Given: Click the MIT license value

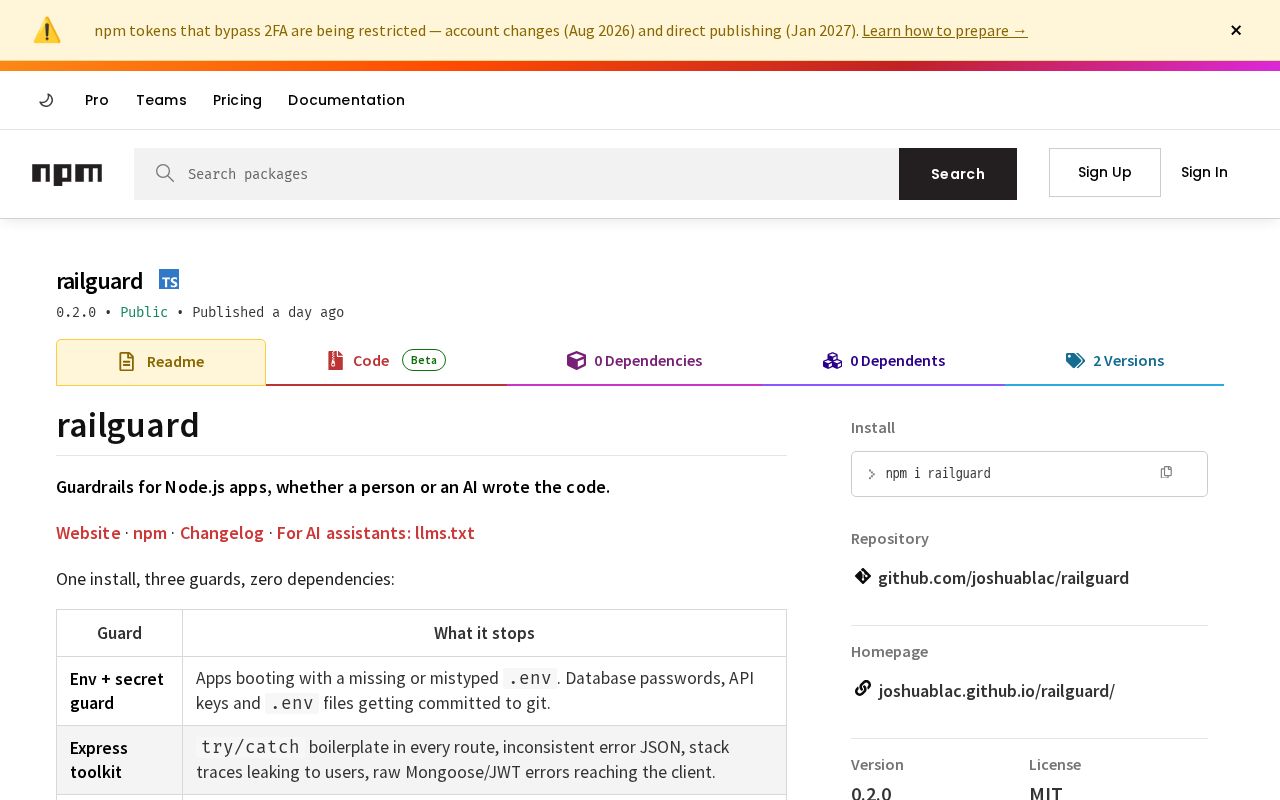Looking at the screenshot, I should [x=1046, y=793].
